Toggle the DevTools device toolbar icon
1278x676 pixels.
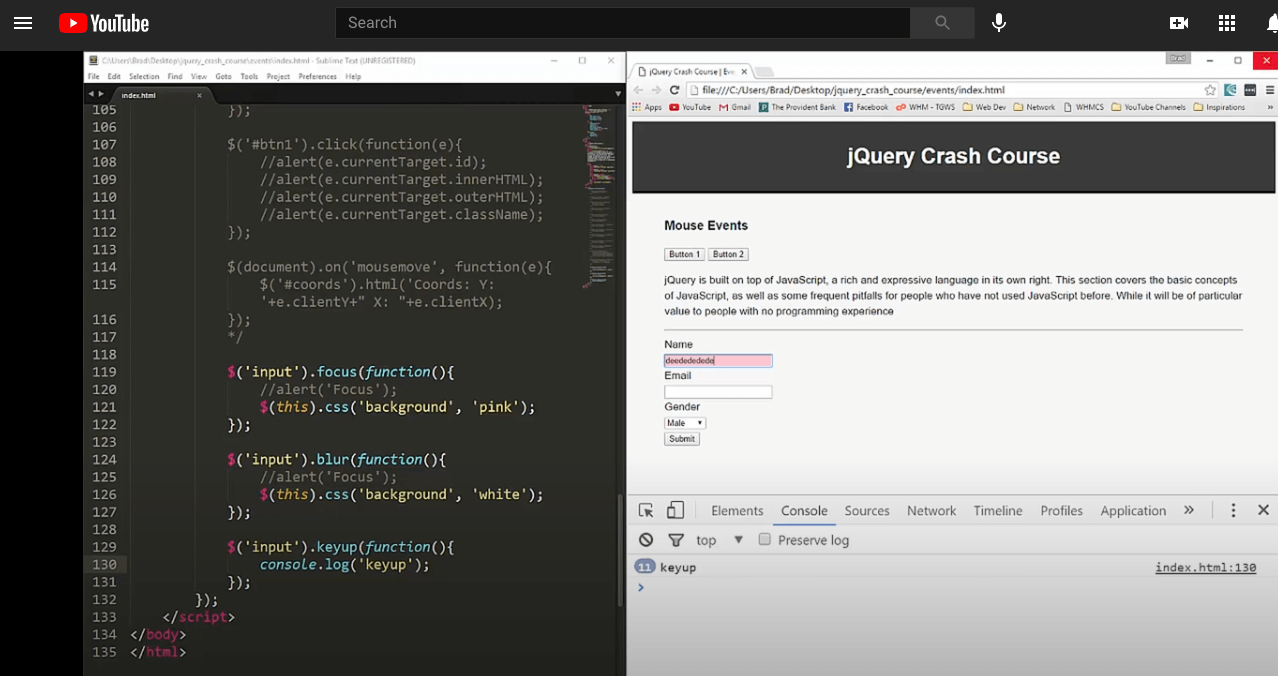[x=675, y=510]
